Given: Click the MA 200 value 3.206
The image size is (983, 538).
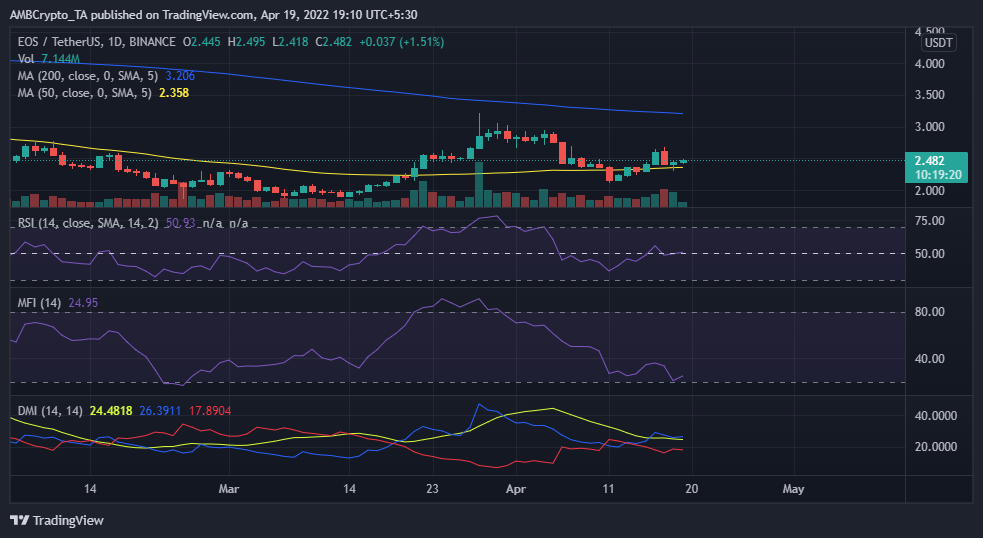Looking at the screenshot, I should tap(181, 75).
